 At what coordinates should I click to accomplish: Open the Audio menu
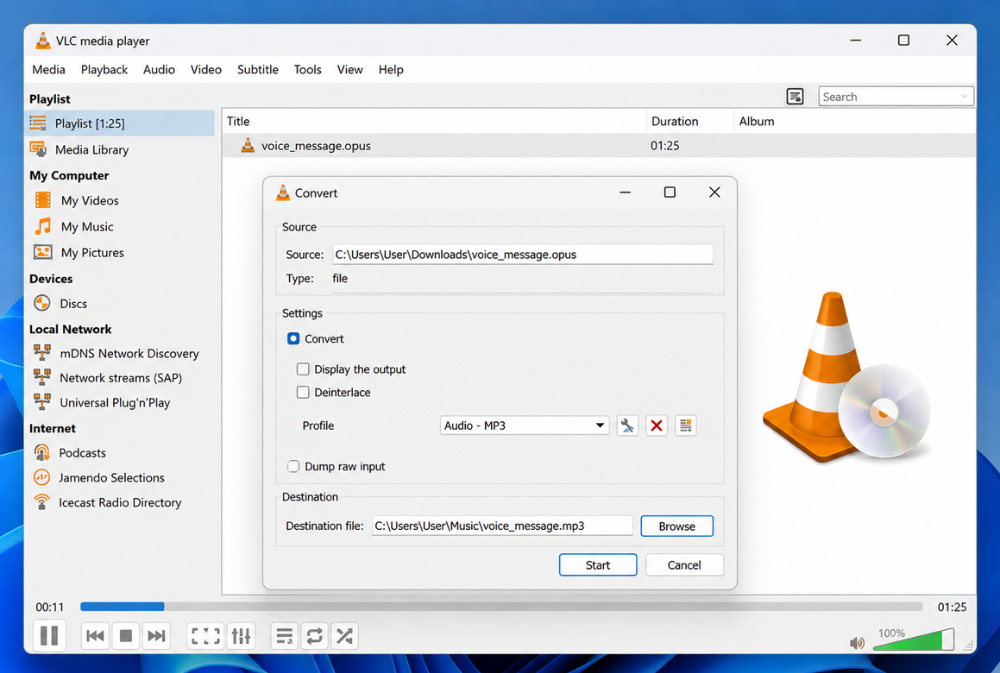pos(159,70)
